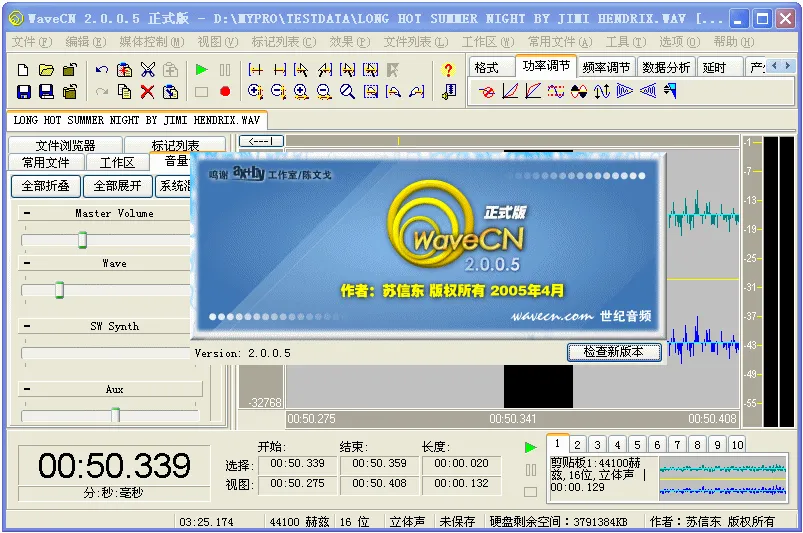Save the file with the floppy disk icon
The width and height of the screenshot is (803, 533).
(24, 92)
